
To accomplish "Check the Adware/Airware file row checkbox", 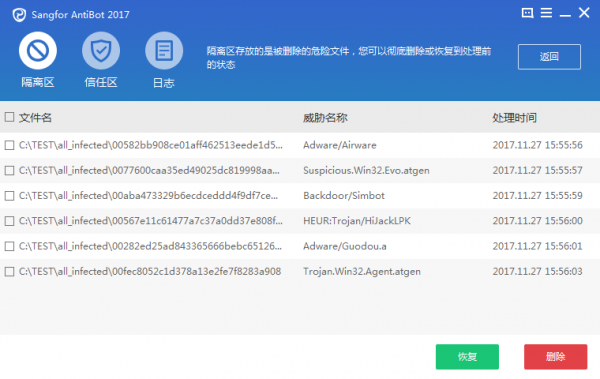I will [x=10, y=145].
